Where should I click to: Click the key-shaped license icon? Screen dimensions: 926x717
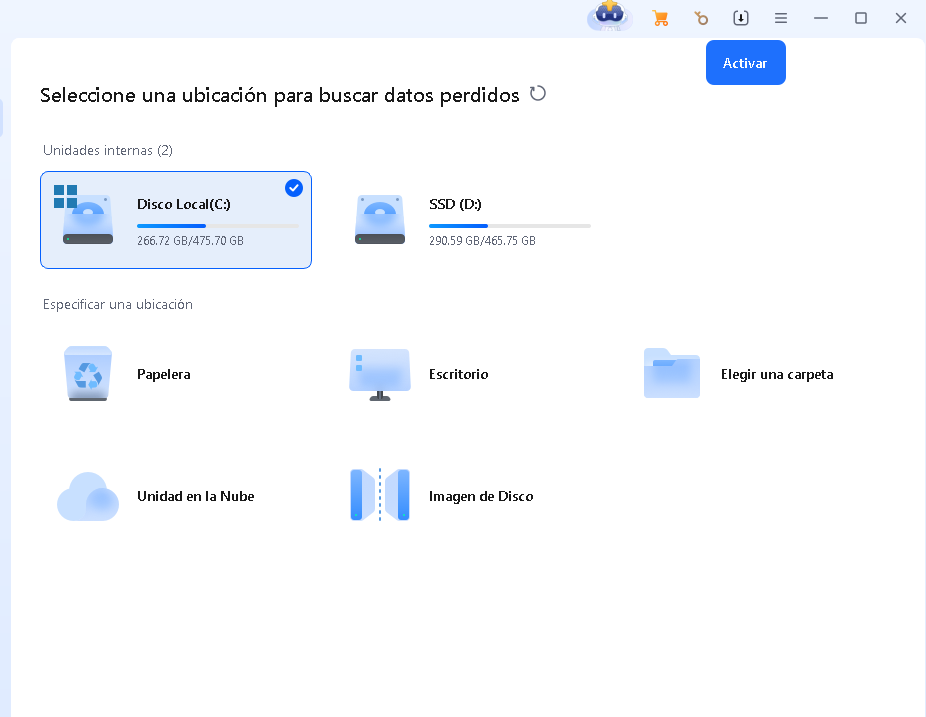(701, 18)
